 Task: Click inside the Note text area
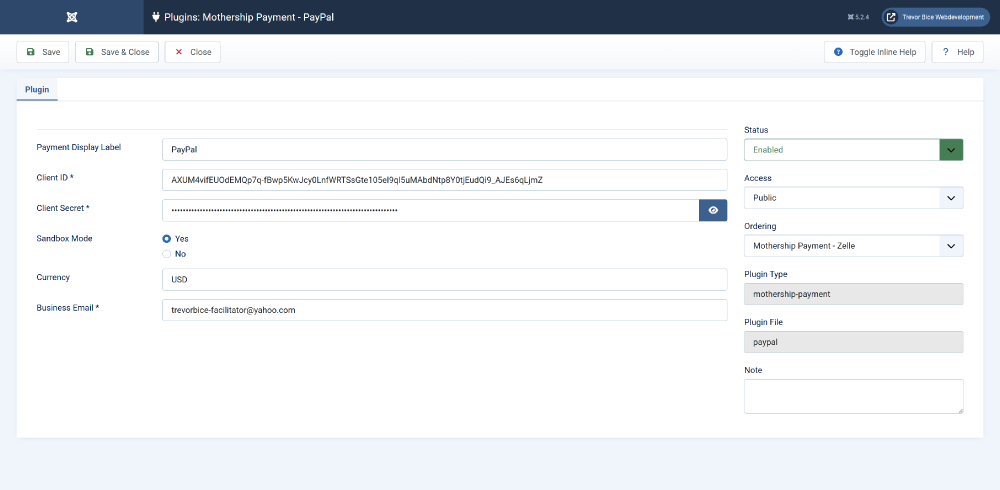pyautogui.click(x=853, y=396)
